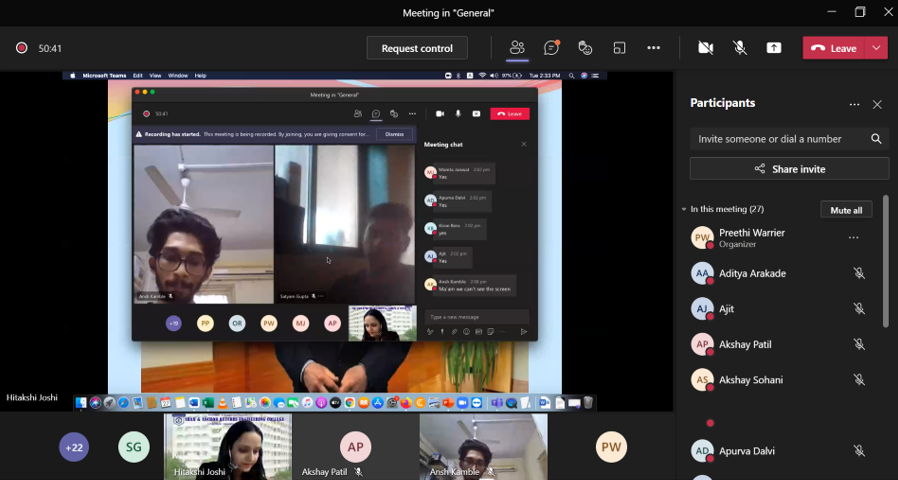This screenshot has width=898, height=480.
Task: Click the Share invite button
Action: tap(789, 169)
